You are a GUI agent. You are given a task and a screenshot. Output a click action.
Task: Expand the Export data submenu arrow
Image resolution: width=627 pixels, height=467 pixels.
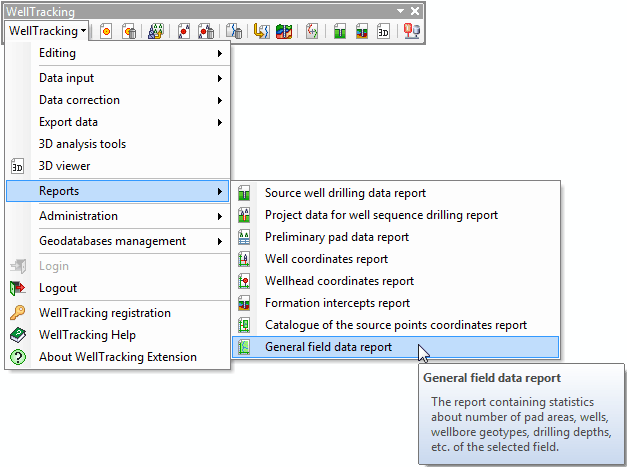coord(220,122)
